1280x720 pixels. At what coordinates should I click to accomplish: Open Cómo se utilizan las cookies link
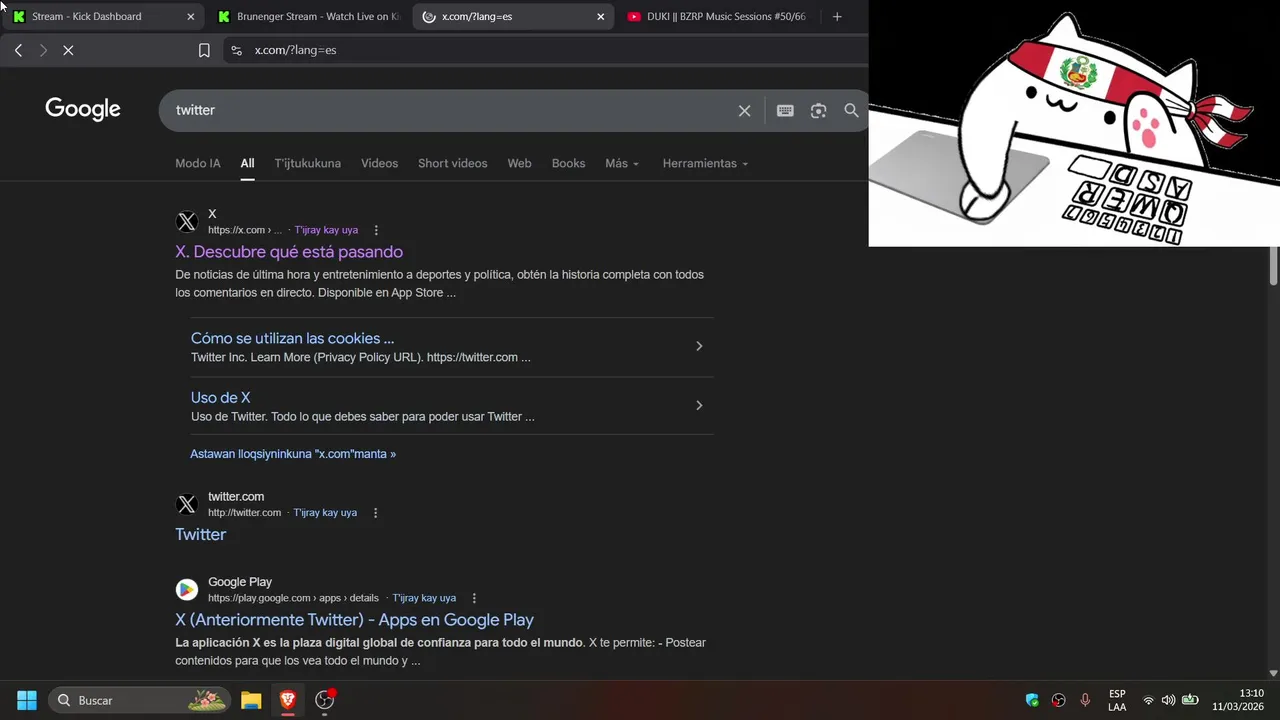(x=292, y=338)
